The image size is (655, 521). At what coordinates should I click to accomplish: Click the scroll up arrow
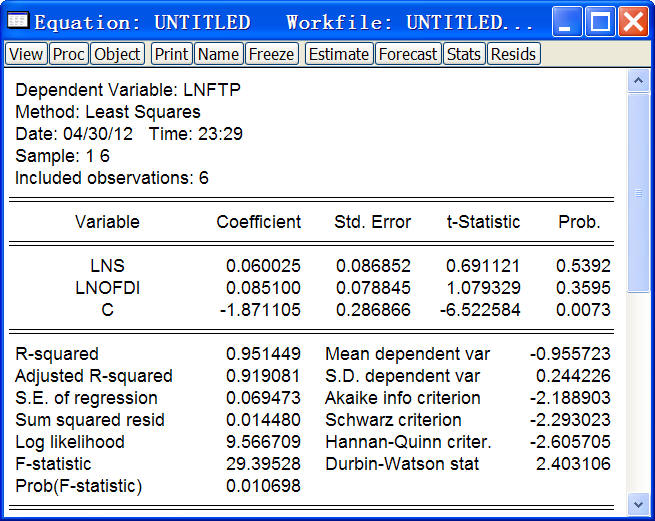point(638,80)
